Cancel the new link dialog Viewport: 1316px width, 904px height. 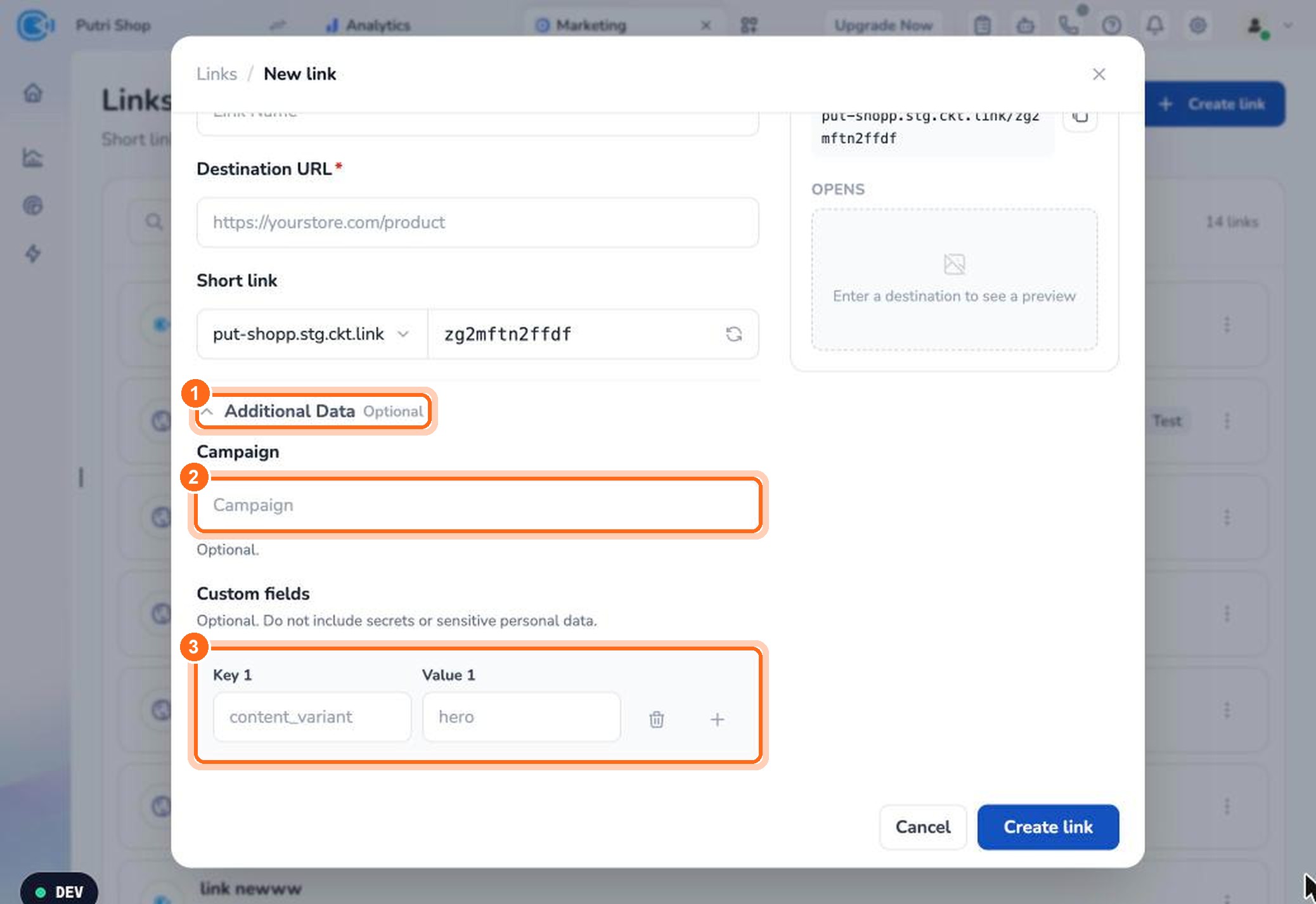922,827
